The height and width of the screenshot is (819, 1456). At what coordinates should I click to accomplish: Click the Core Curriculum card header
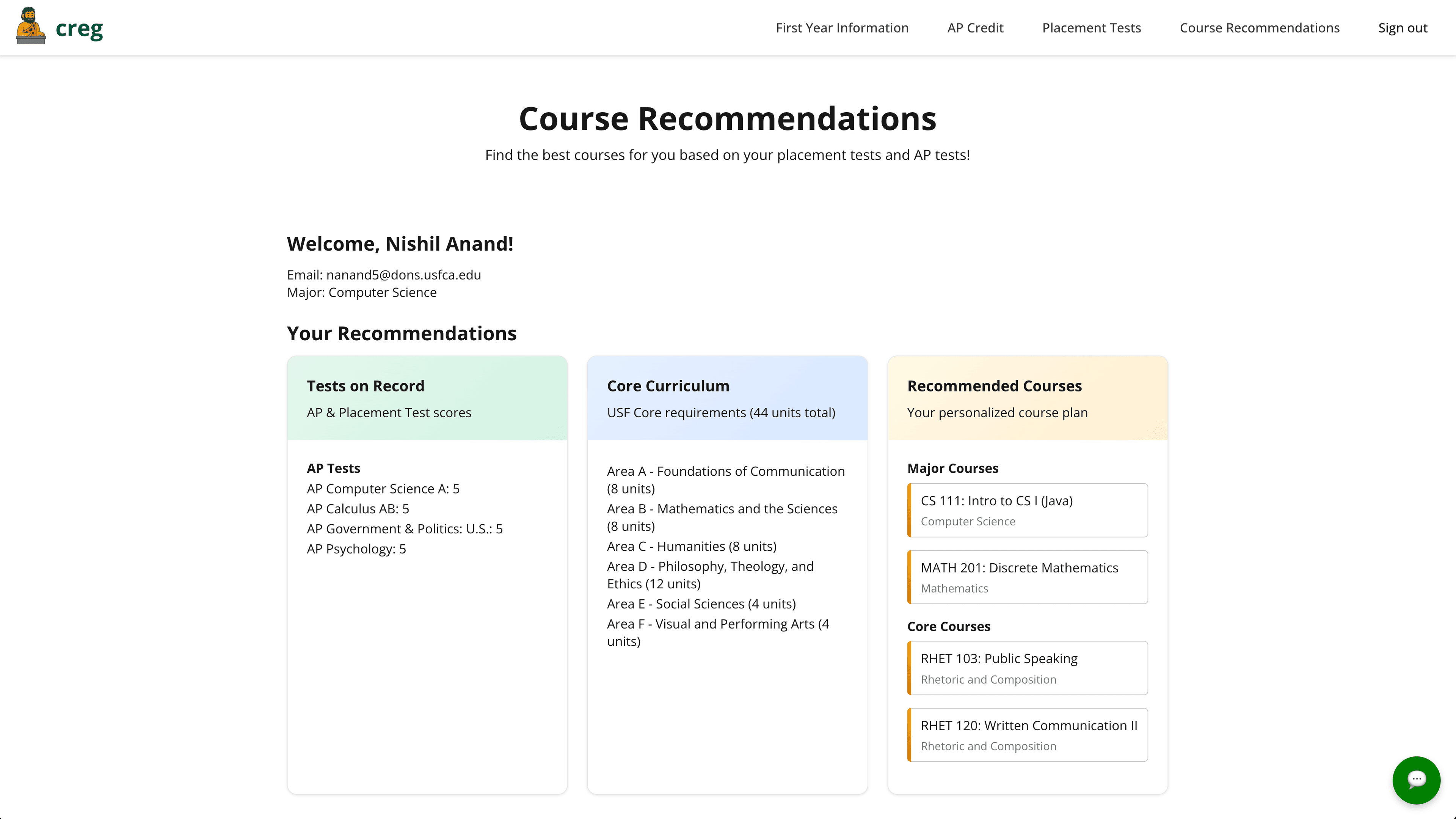tap(728, 398)
